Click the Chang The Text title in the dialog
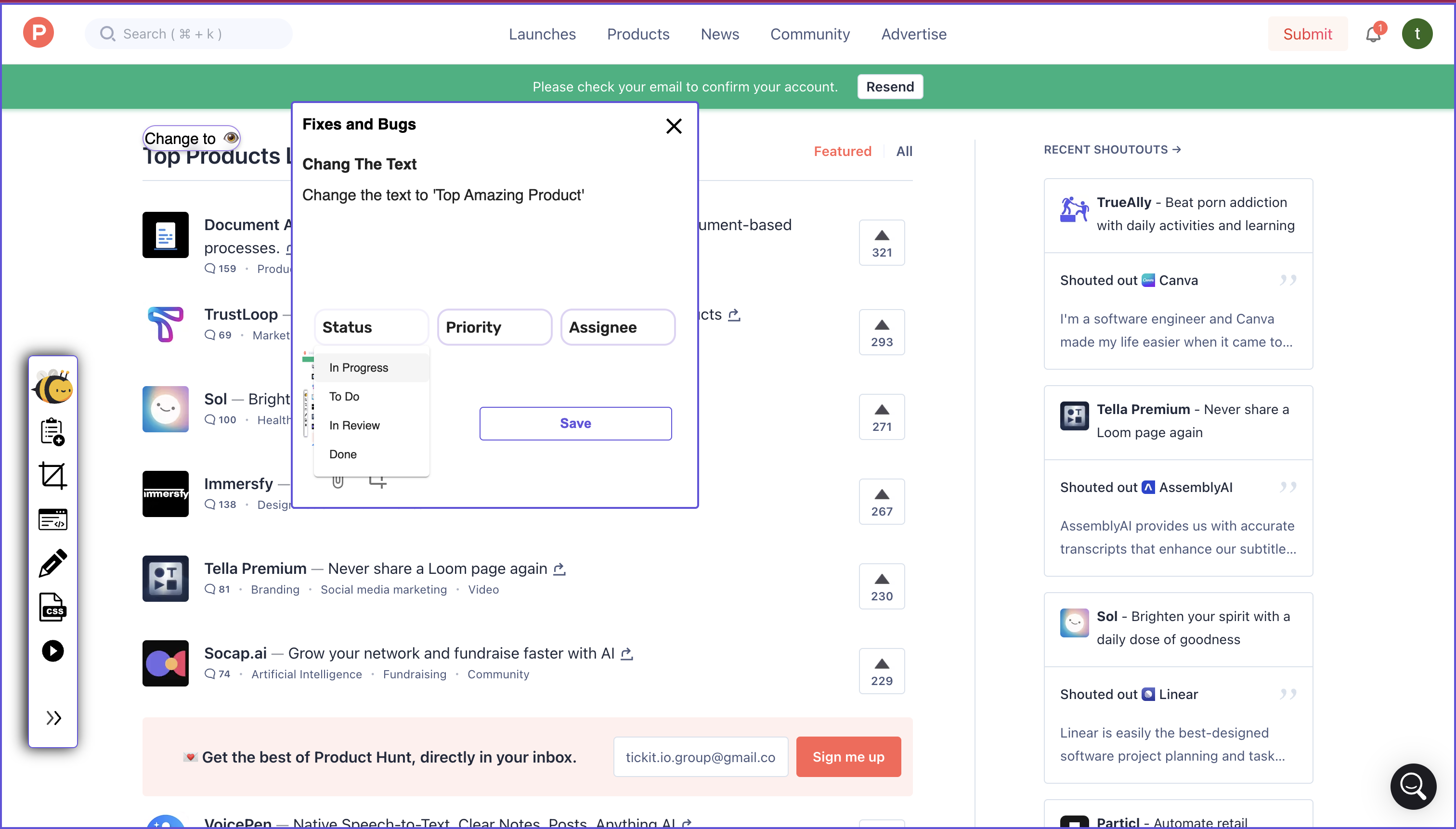 (x=359, y=165)
